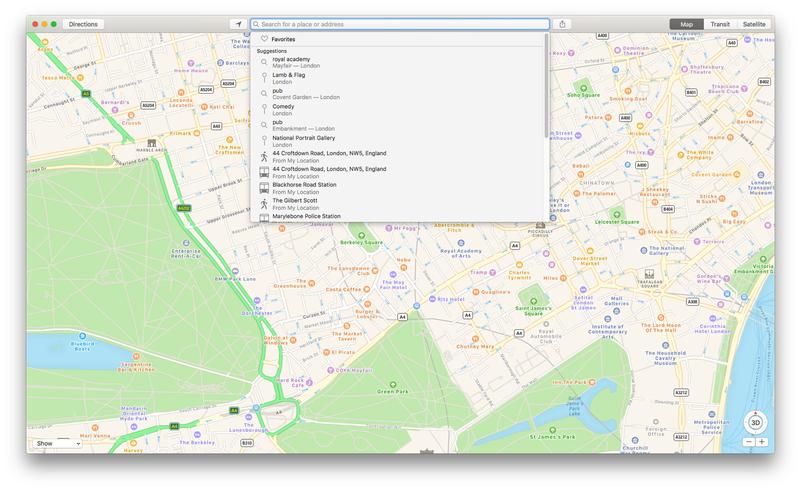Click the Directions button
Image resolution: width=800 pixels, height=490 pixels.
point(82,24)
